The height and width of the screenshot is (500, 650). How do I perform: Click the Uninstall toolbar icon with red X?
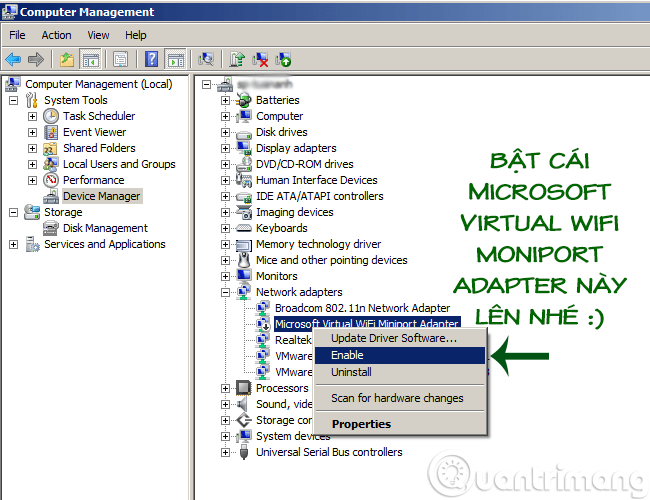260,60
